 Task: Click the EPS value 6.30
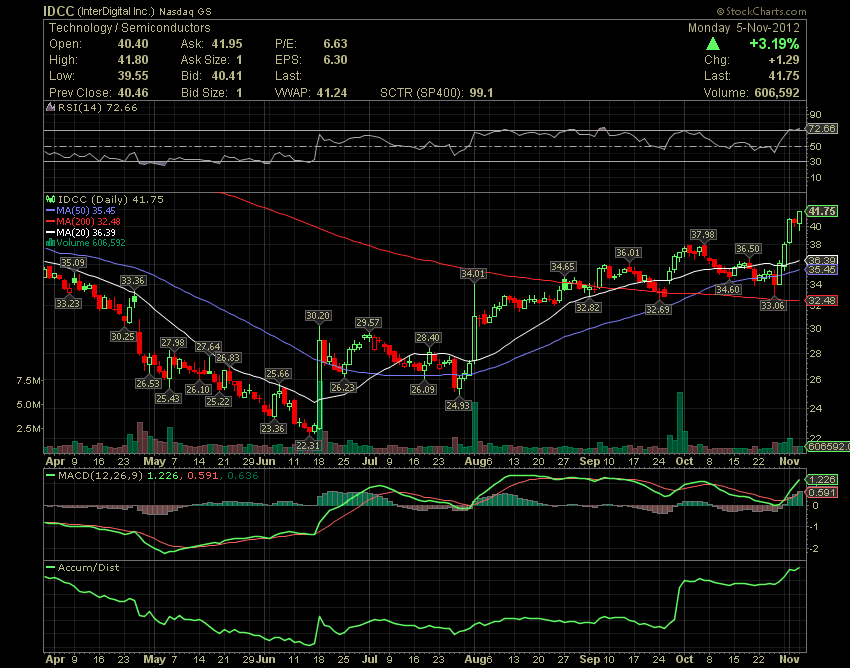[335, 60]
